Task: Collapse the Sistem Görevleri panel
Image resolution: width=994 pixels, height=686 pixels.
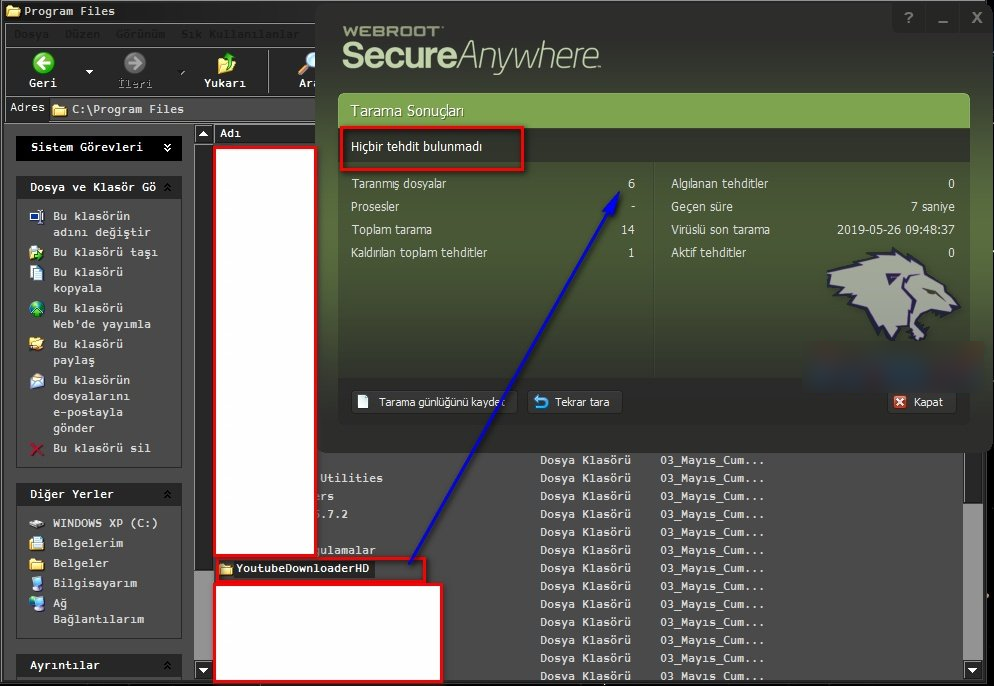Action: 167,147
